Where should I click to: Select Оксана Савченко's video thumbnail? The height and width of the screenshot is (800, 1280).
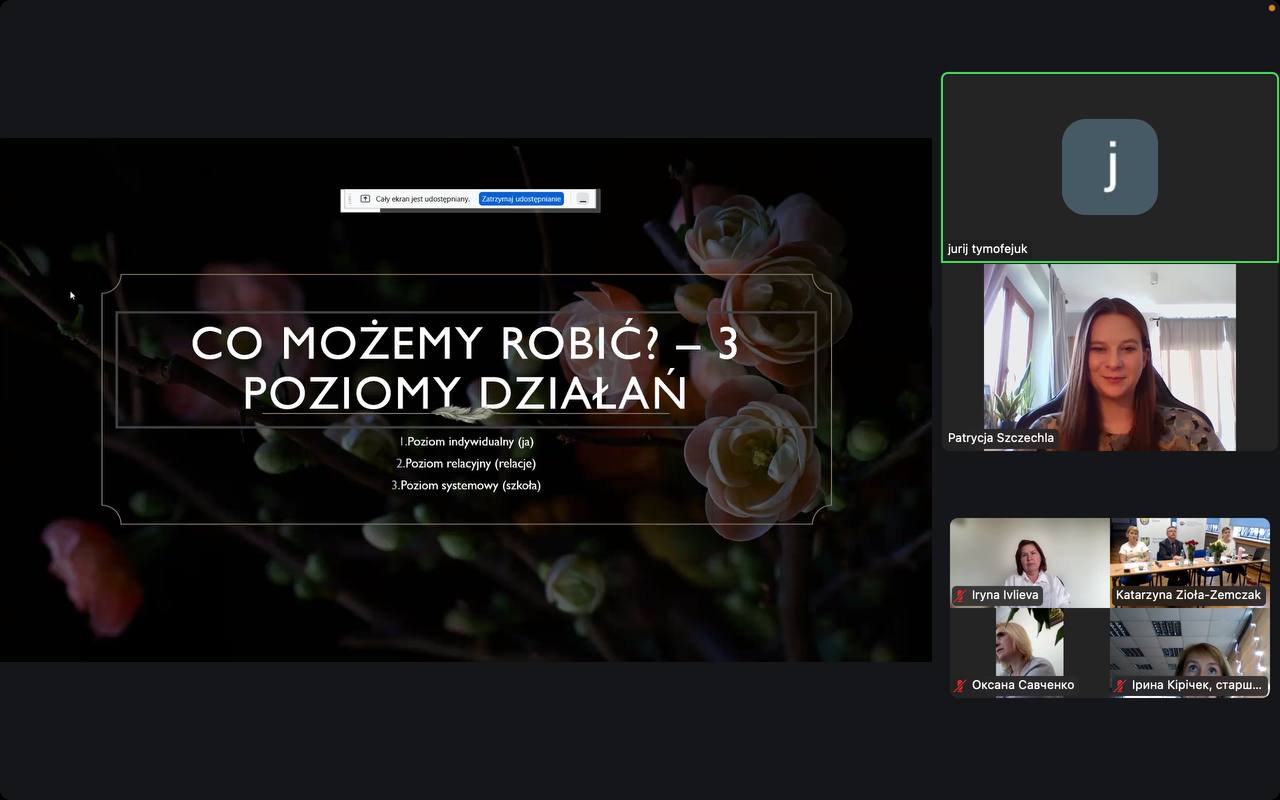1029,652
